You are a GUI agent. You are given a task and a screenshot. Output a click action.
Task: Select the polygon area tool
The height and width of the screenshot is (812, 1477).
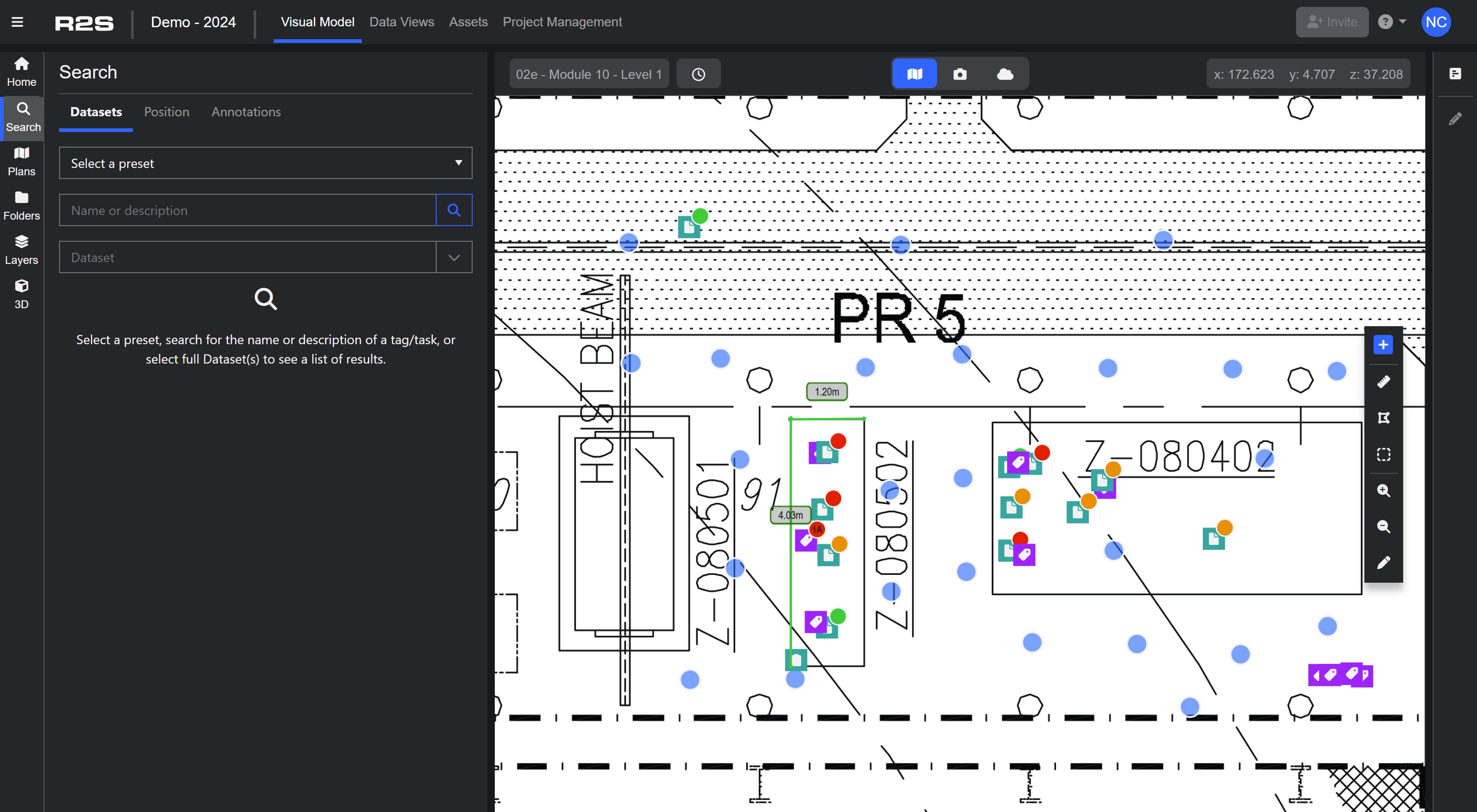[x=1383, y=418]
